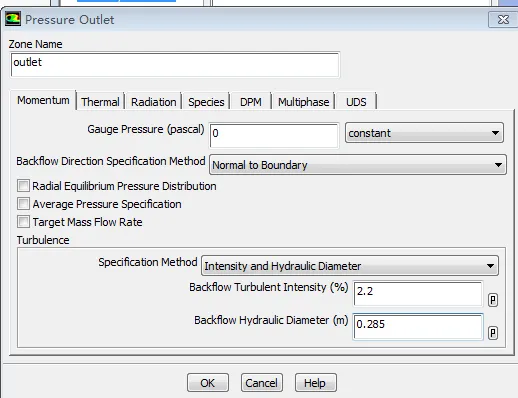Click the Cancel button
The height and width of the screenshot is (398, 518).
pos(262,383)
